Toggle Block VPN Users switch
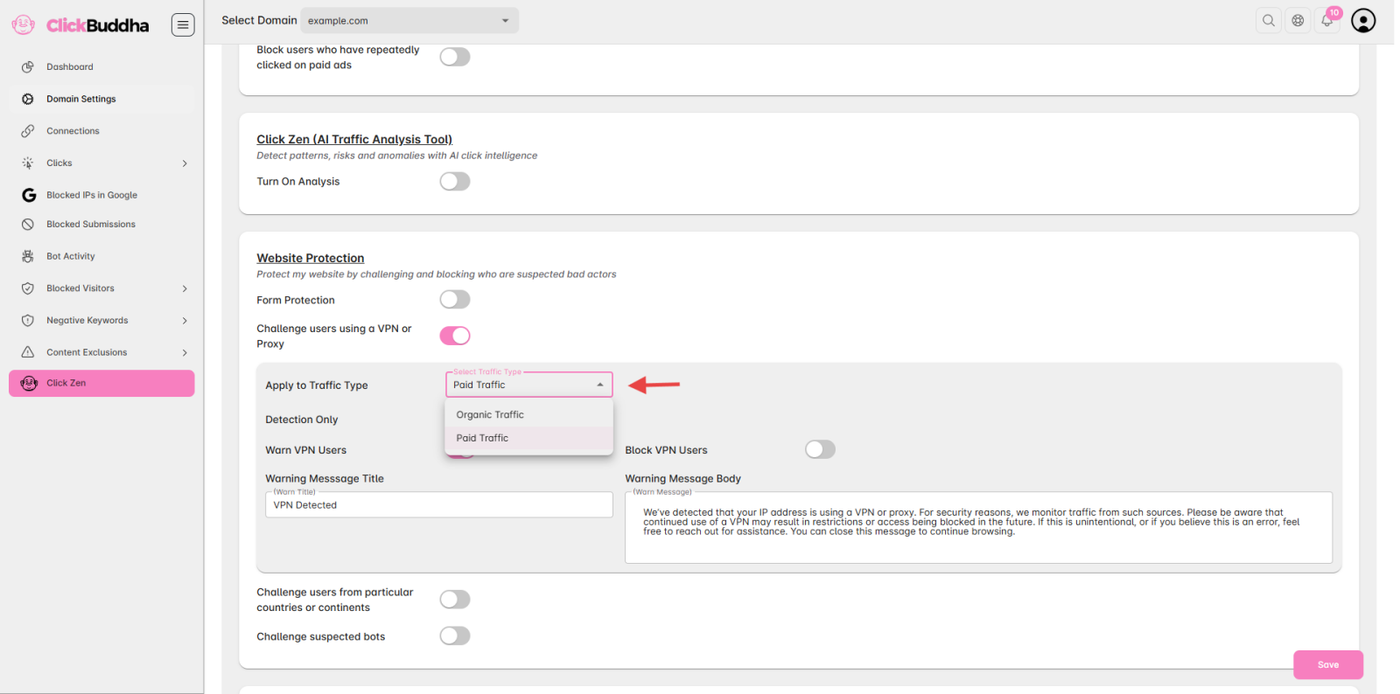Viewport: 1400px width, 694px height. coord(820,450)
